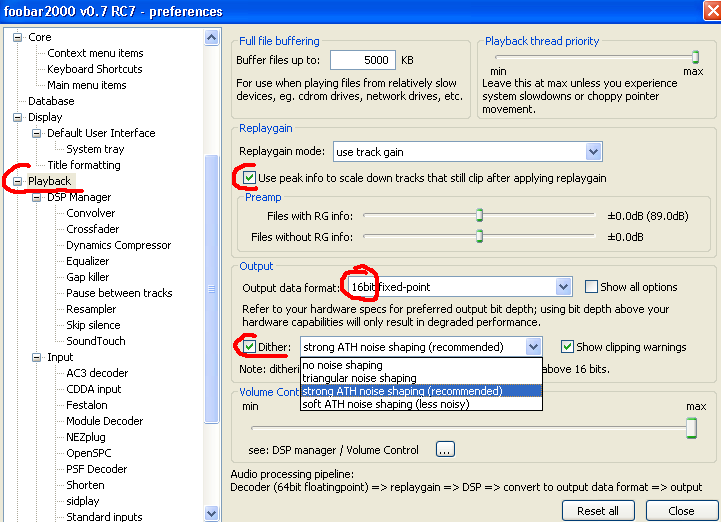Select Dynamics Compressor tree item
The width and height of the screenshot is (721, 522).
(119, 245)
